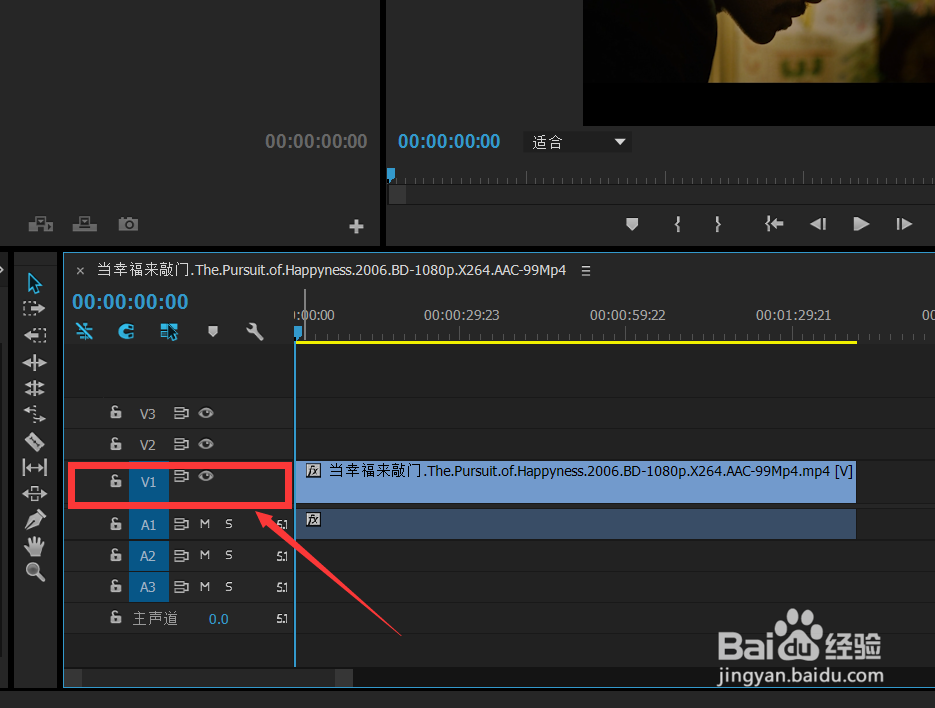
Task: Toggle lock on track A3
Action: 116,586
